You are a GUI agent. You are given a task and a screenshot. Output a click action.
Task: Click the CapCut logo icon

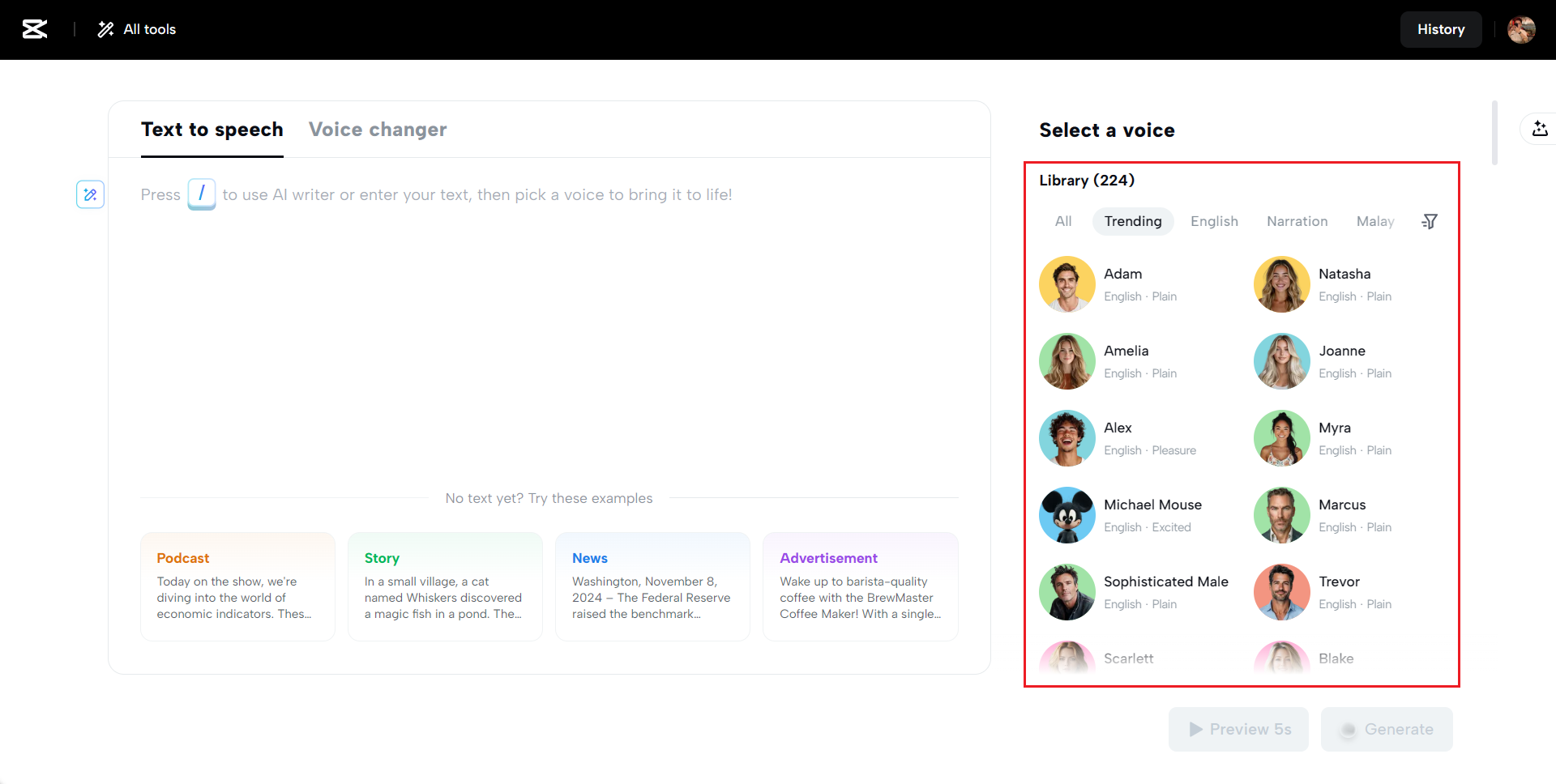tap(34, 29)
